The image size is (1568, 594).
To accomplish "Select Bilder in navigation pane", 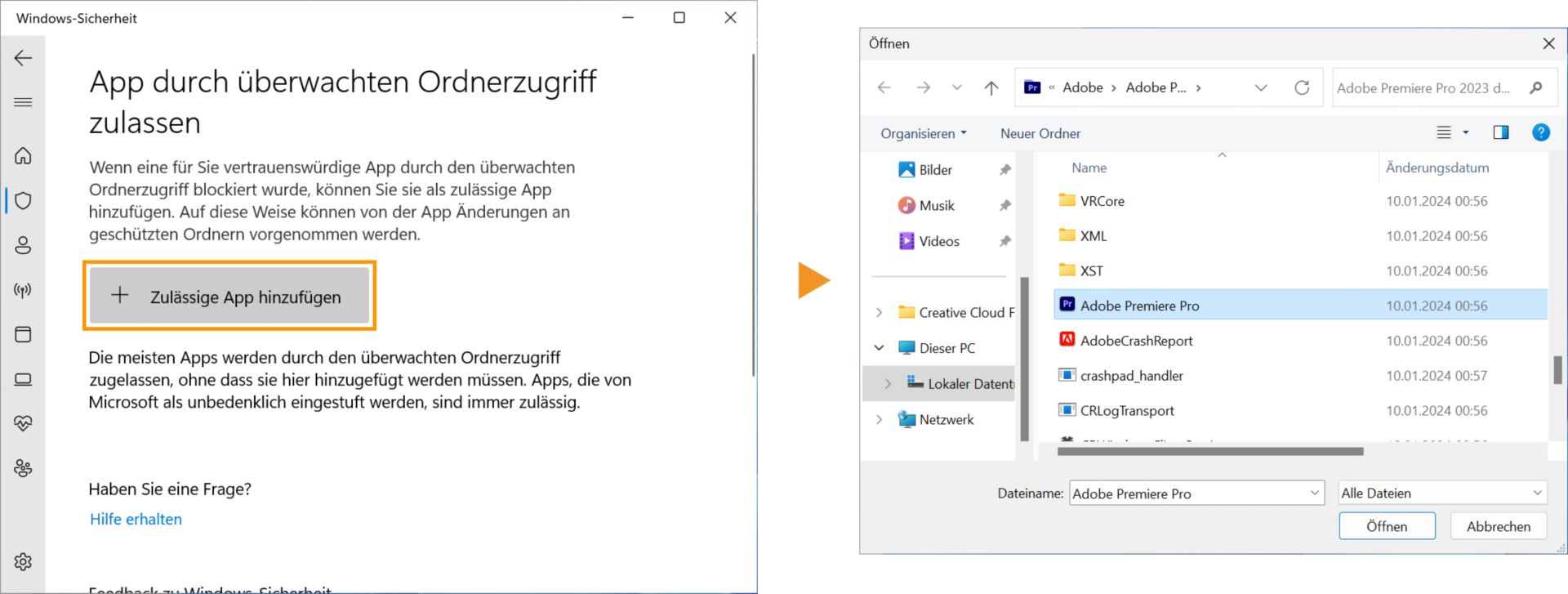I will pos(935,170).
